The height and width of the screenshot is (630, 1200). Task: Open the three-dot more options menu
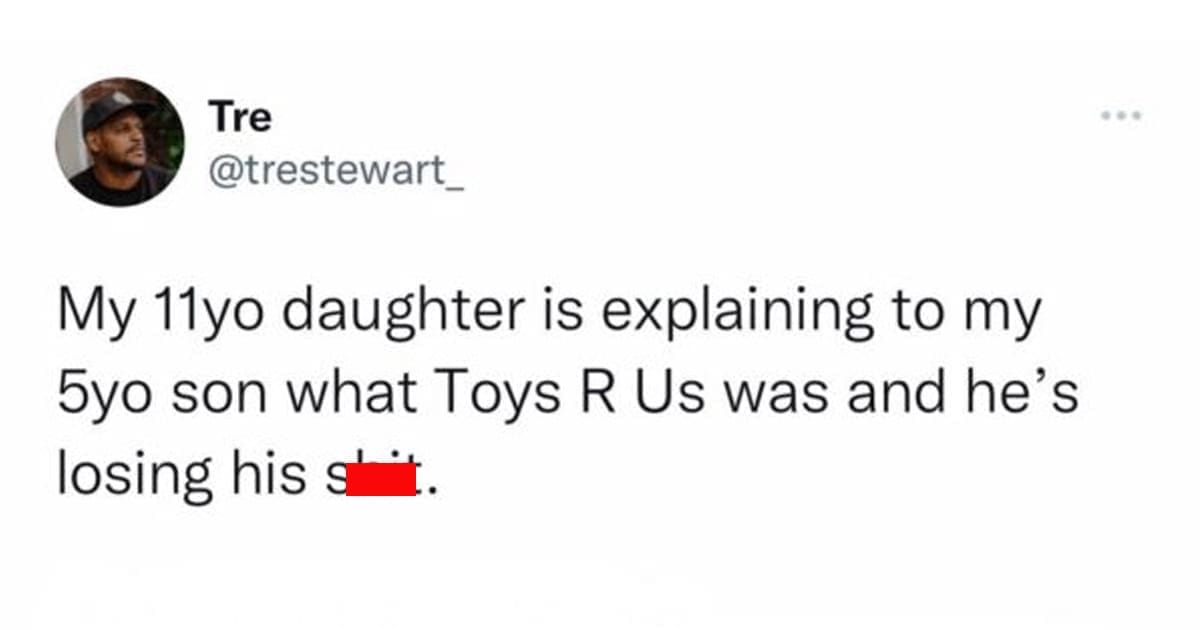point(1120,116)
